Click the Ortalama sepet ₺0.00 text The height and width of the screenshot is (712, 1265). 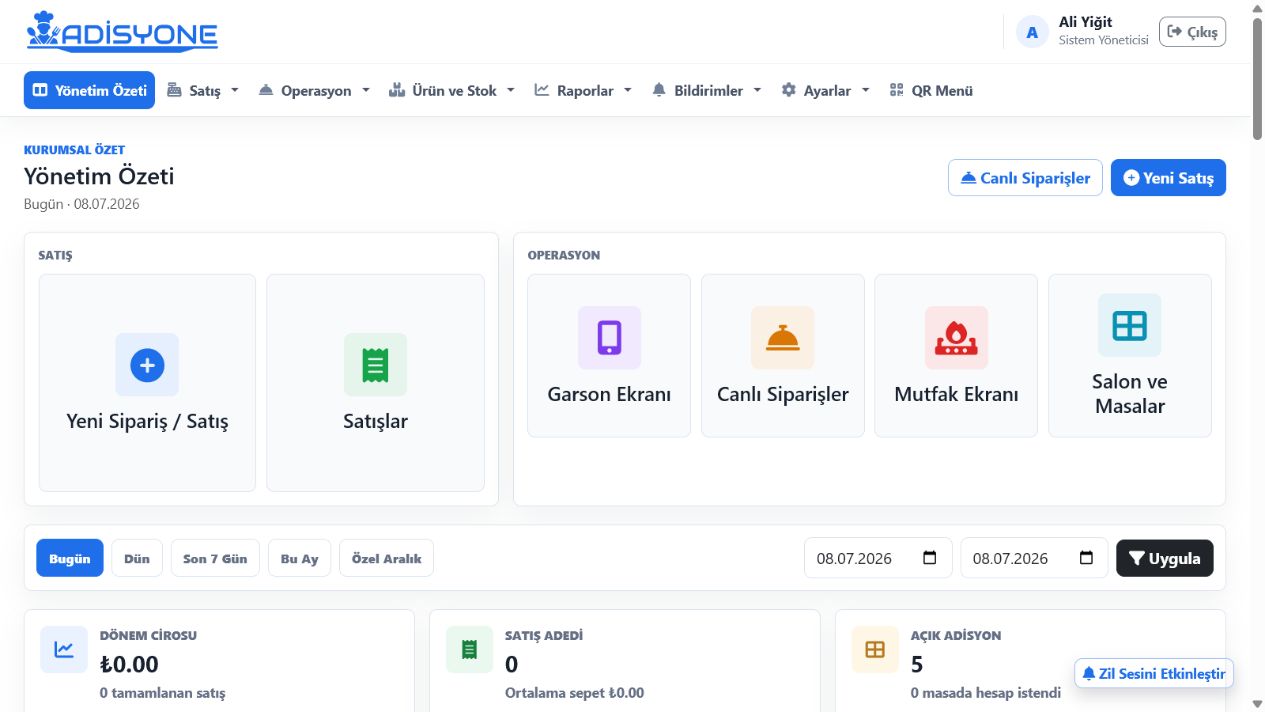(575, 692)
